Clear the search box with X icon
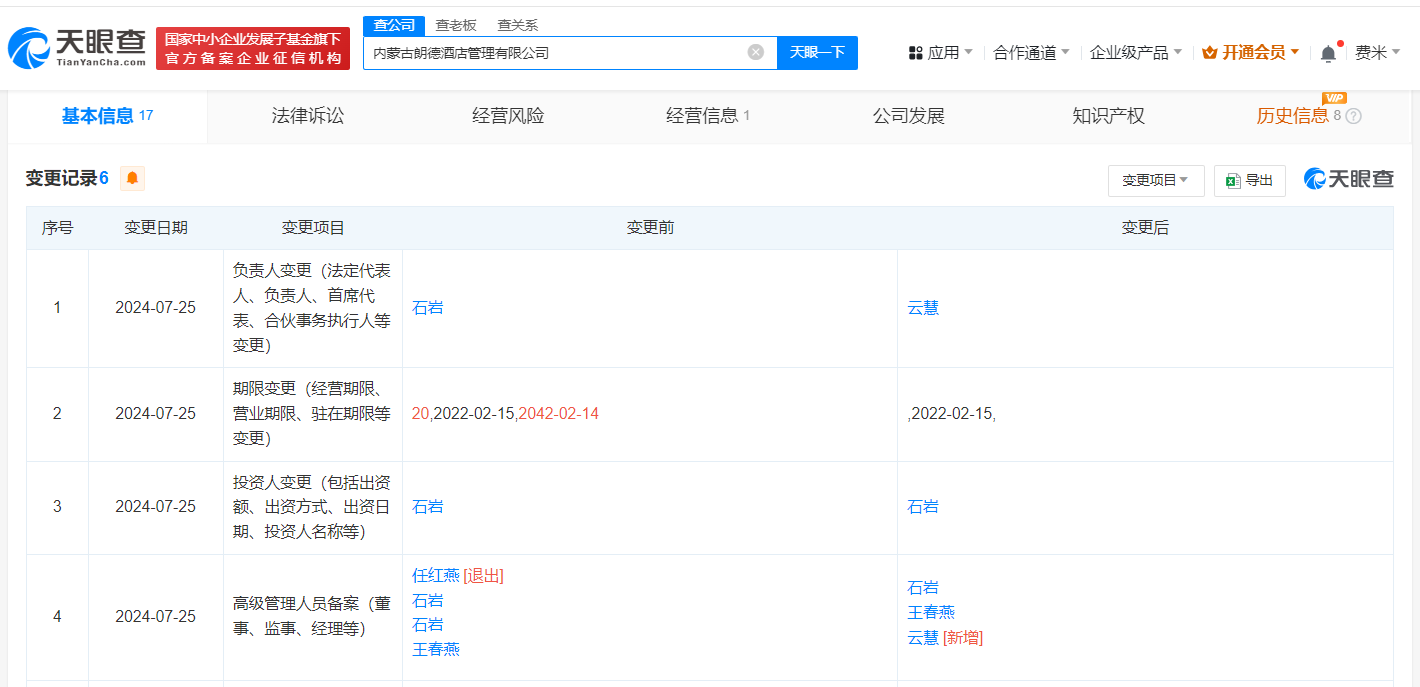Viewport: 1420px width, 687px height. pos(756,52)
